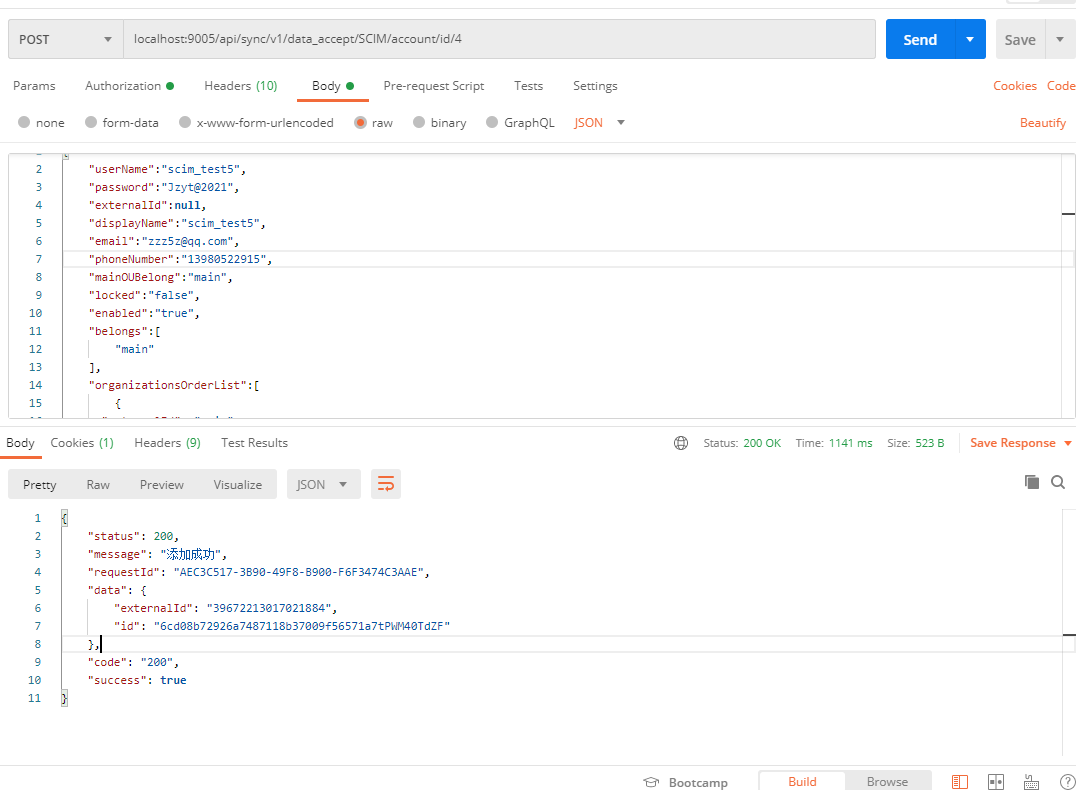Open the response Headers (9) tab
The image size is (1076, 790).
(x=167, y=443)
